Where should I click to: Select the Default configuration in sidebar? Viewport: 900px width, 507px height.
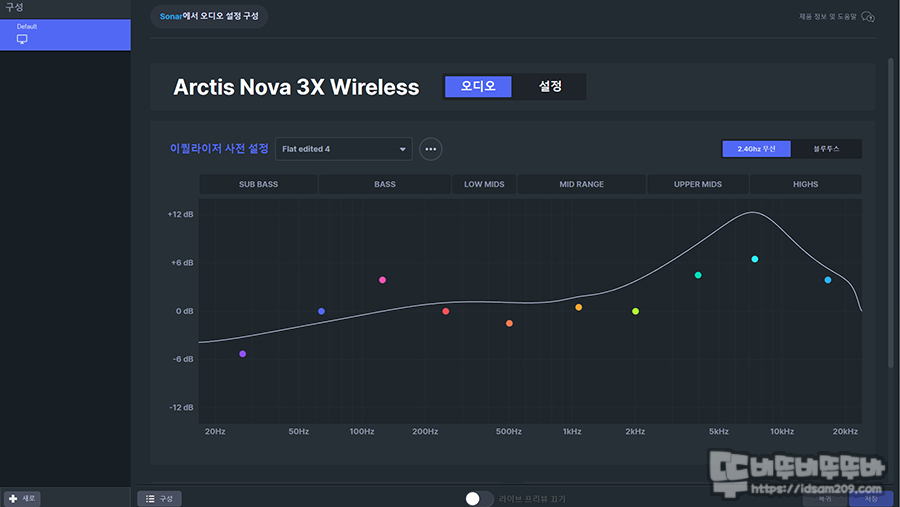point(65,35)
